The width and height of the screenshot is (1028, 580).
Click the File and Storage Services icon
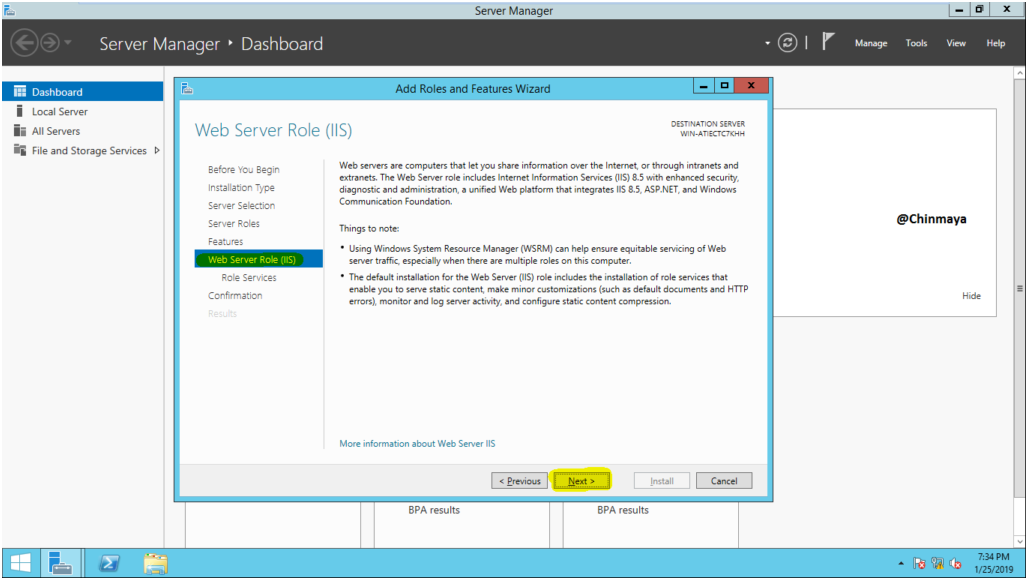click(20, 150)
